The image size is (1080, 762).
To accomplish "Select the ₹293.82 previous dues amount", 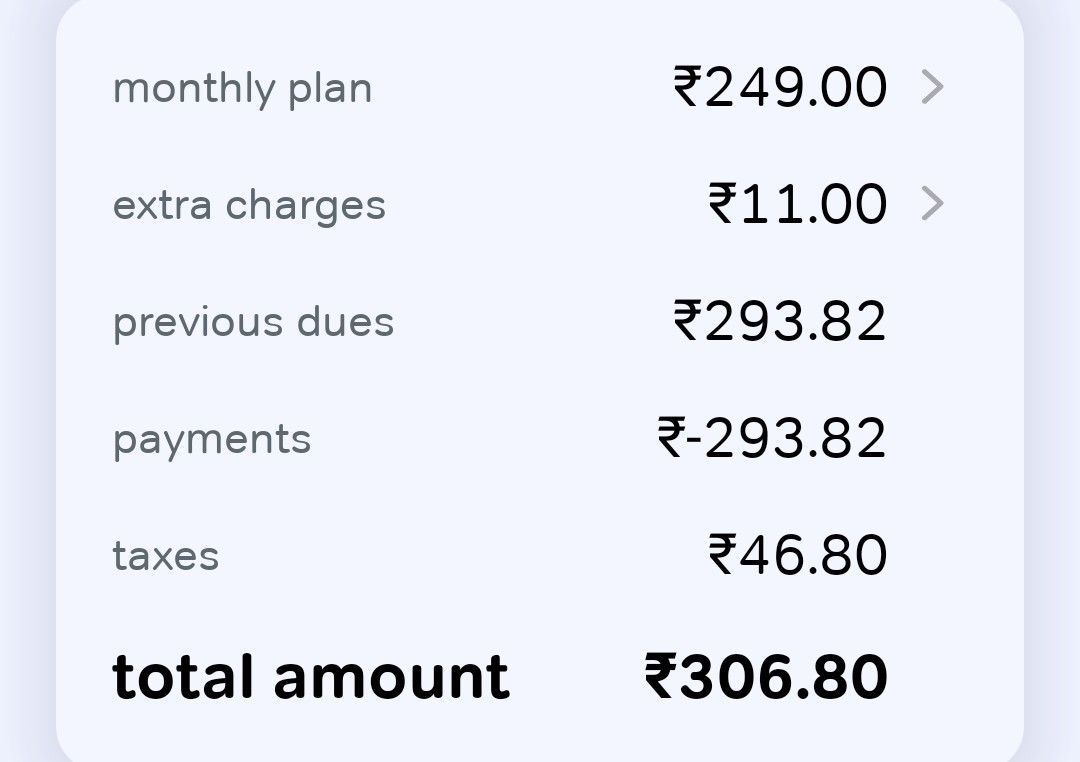I will coord(780,321).
